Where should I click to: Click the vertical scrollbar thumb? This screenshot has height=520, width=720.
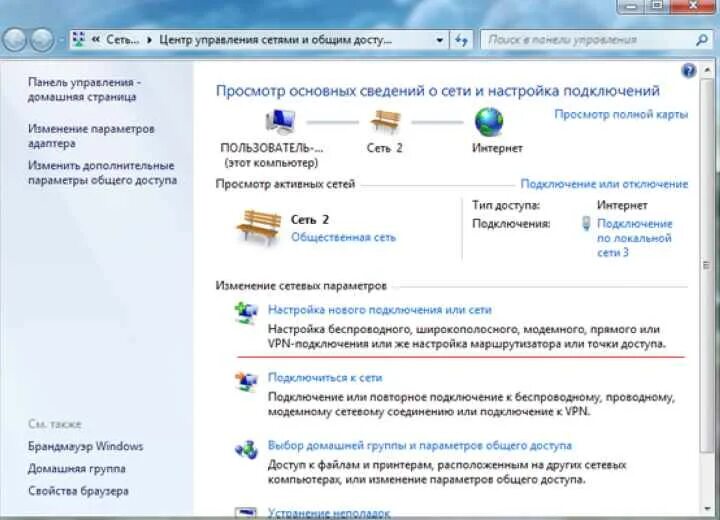click(x=707, y=266)
